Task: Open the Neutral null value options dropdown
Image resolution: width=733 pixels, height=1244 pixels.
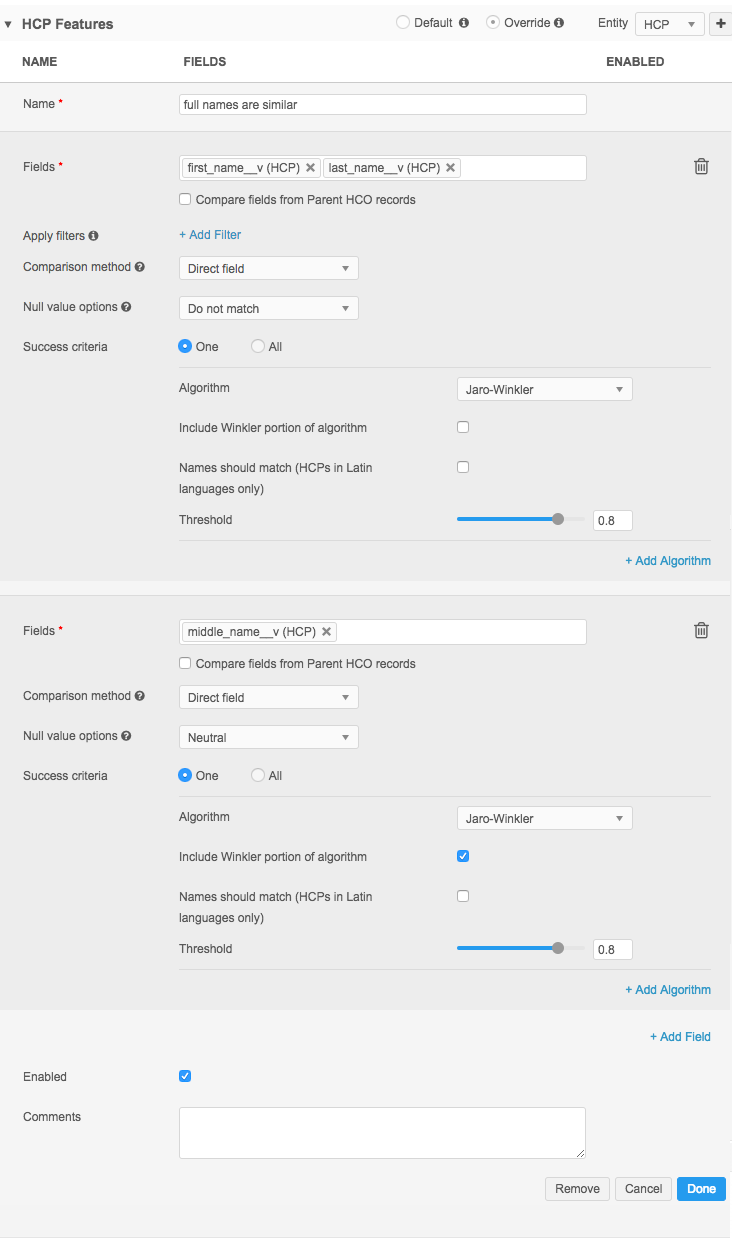Action: point(268,738)
